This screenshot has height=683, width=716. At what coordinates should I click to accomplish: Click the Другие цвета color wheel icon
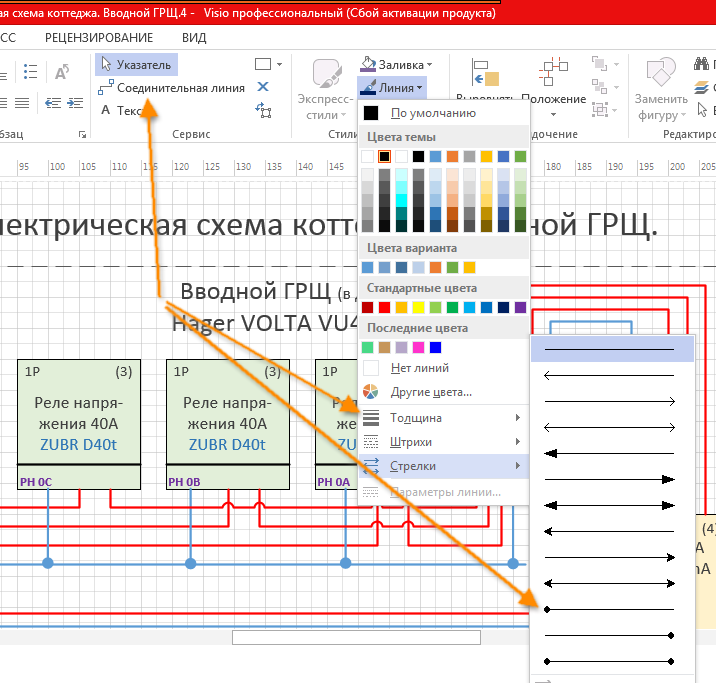tap(370, 392)
